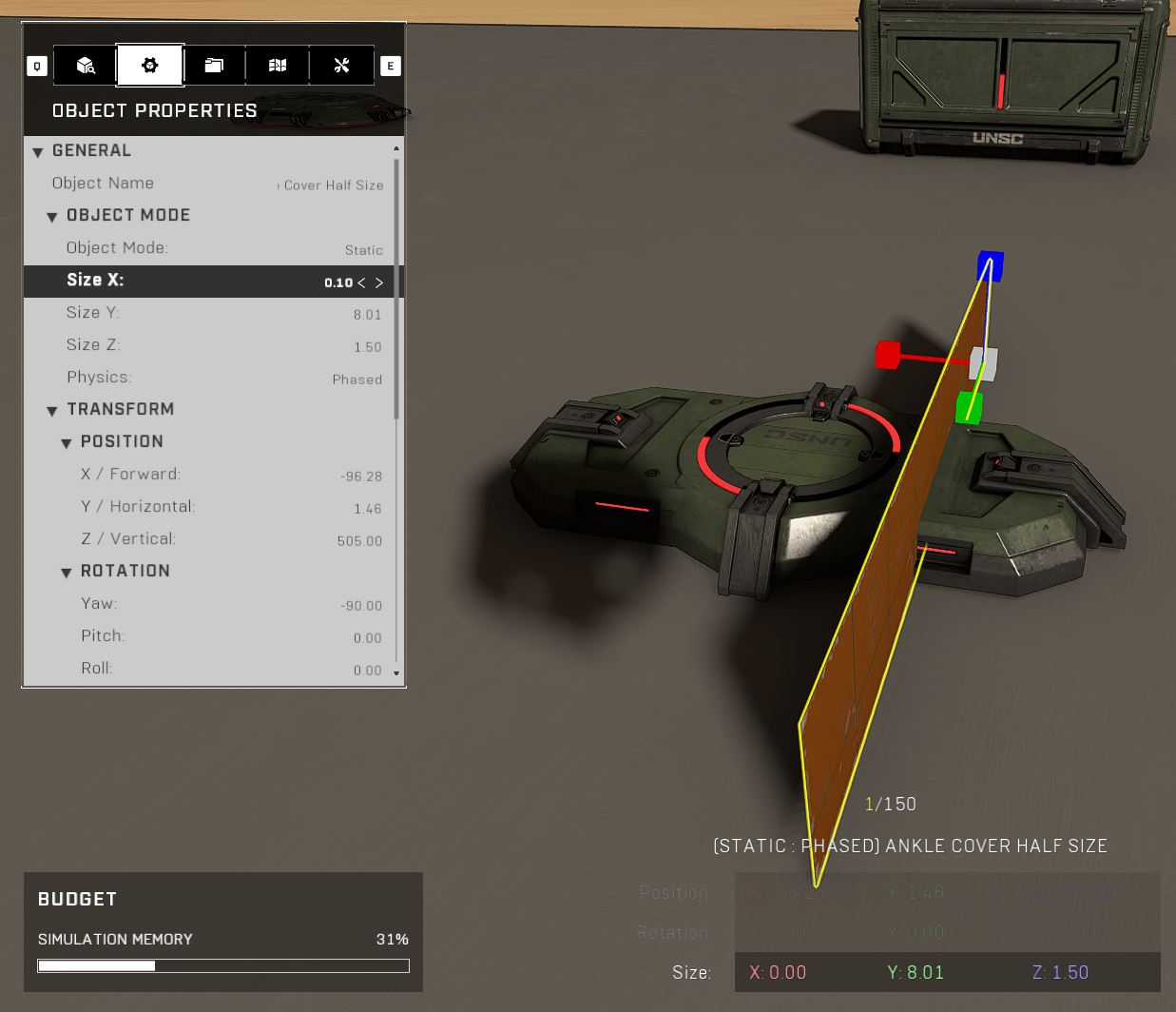
Task: Grab the red X-axis gizmo handle
Action: pos(888,356)
